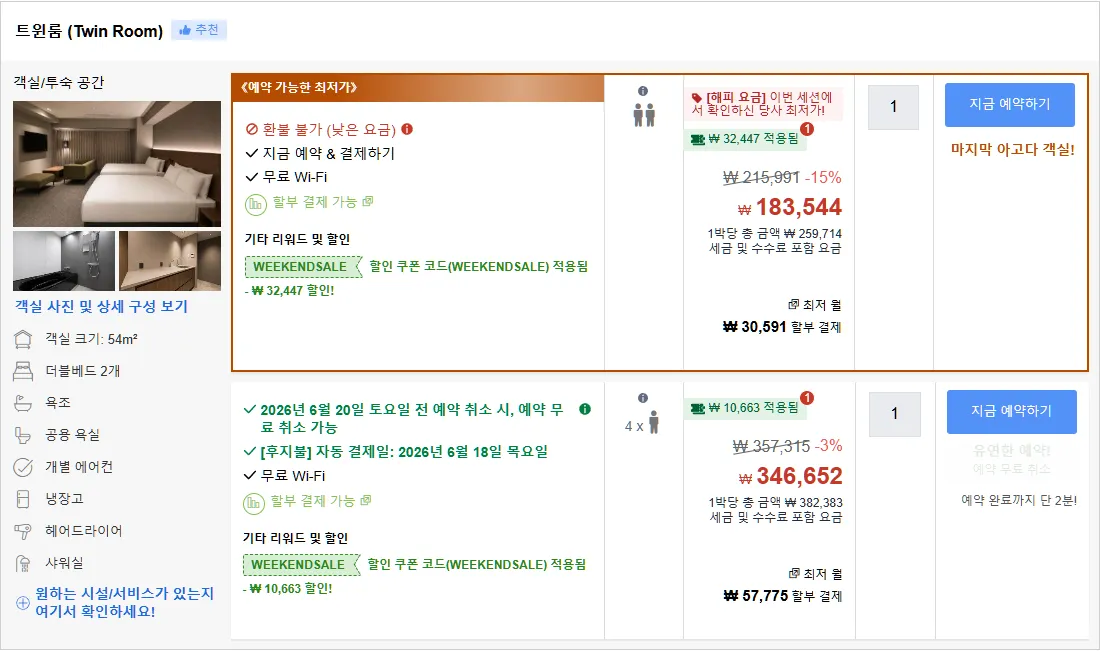Click the ₩32,447 적용됨 coupon badge

pos(745,139)
